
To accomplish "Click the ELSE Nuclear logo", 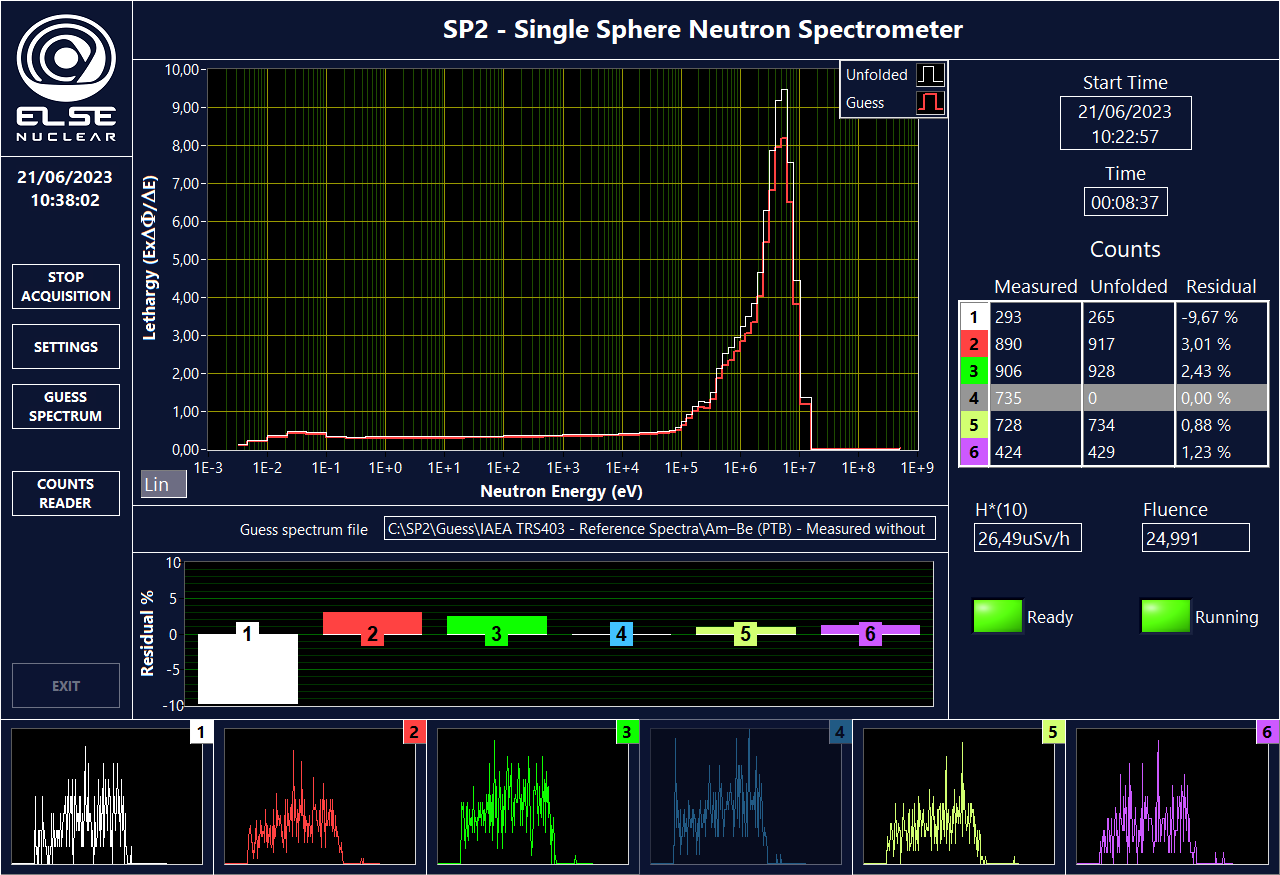I will (x=66, y=78).
